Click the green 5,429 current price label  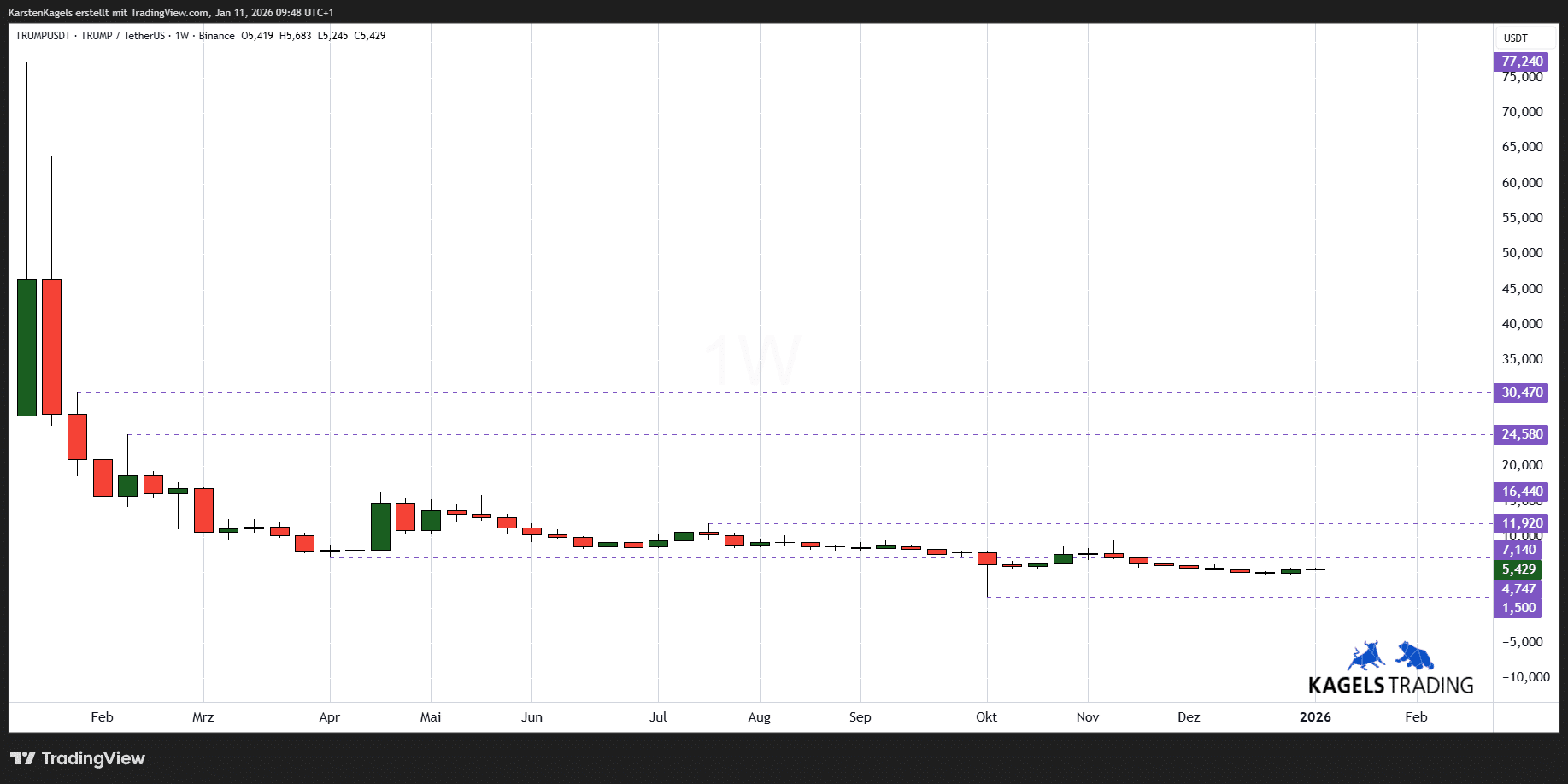[x=1518, y=569]
